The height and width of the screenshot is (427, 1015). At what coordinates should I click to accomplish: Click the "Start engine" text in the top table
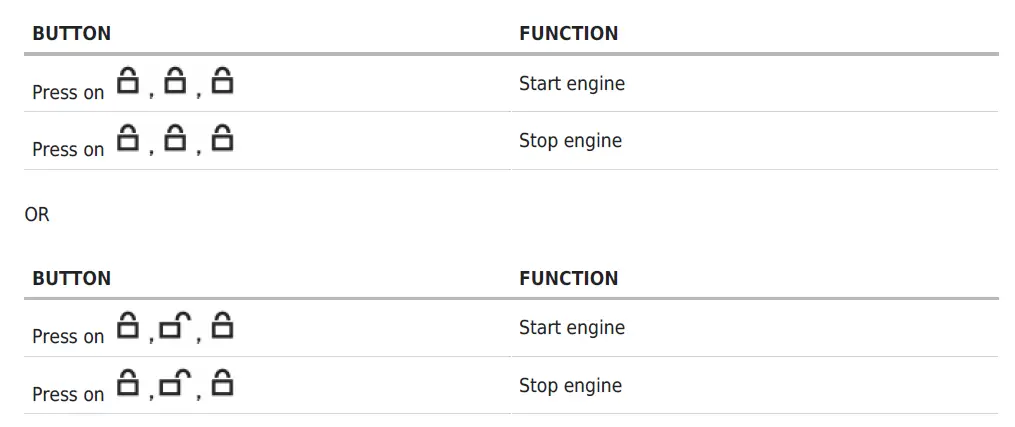click(571, 84)
